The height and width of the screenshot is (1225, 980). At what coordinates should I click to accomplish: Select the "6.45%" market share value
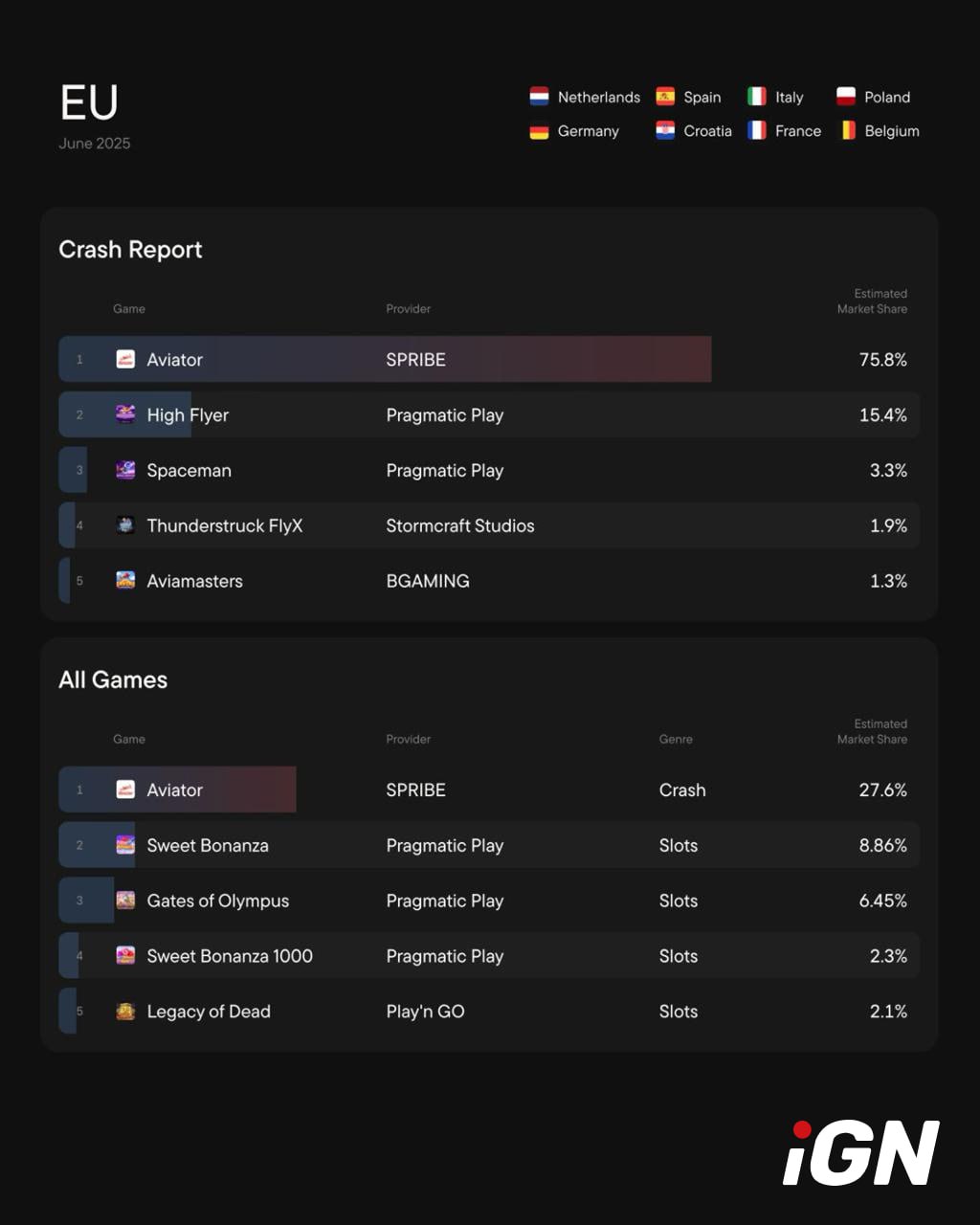[x=882, y=902]
